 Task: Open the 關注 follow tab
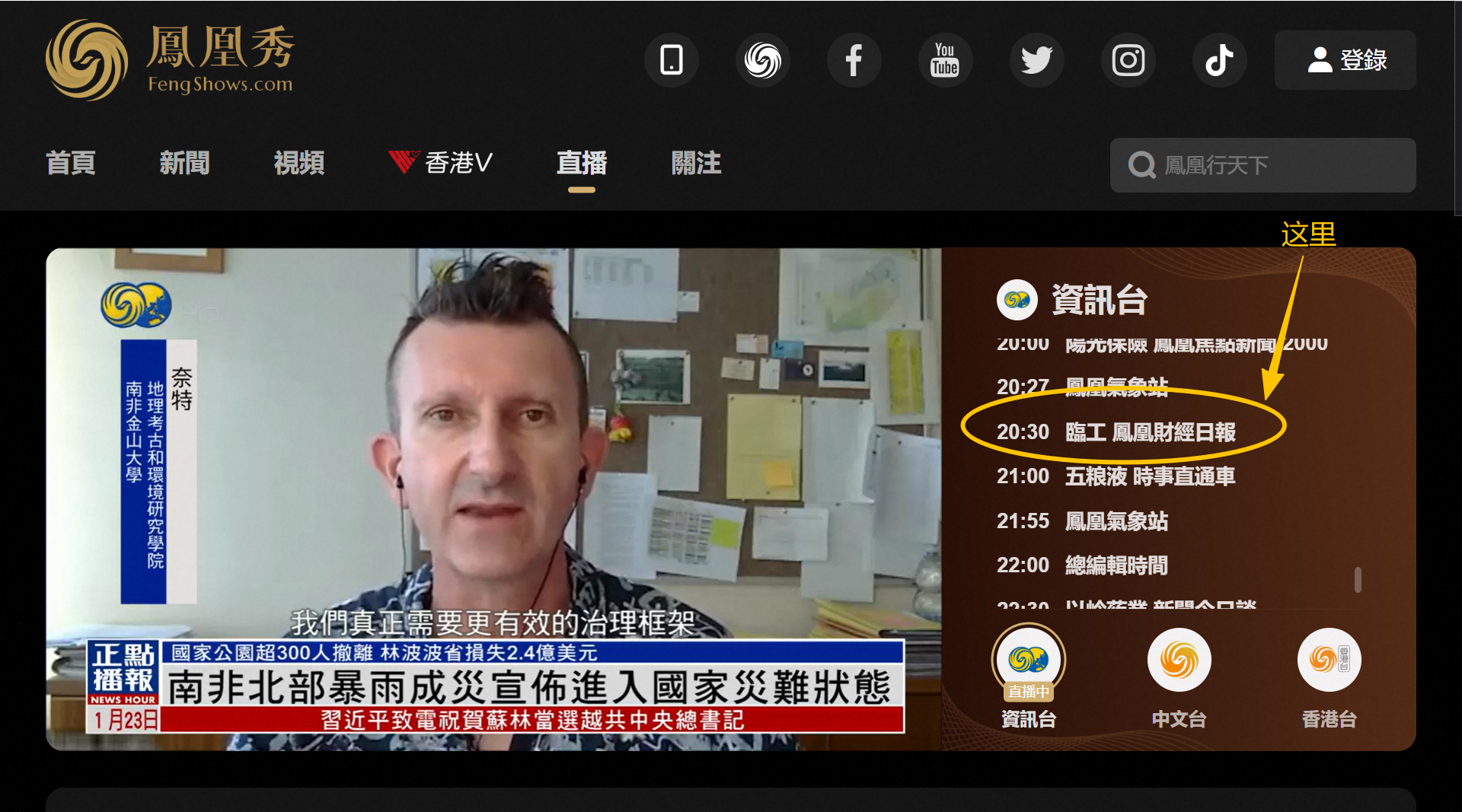point(696,163)
